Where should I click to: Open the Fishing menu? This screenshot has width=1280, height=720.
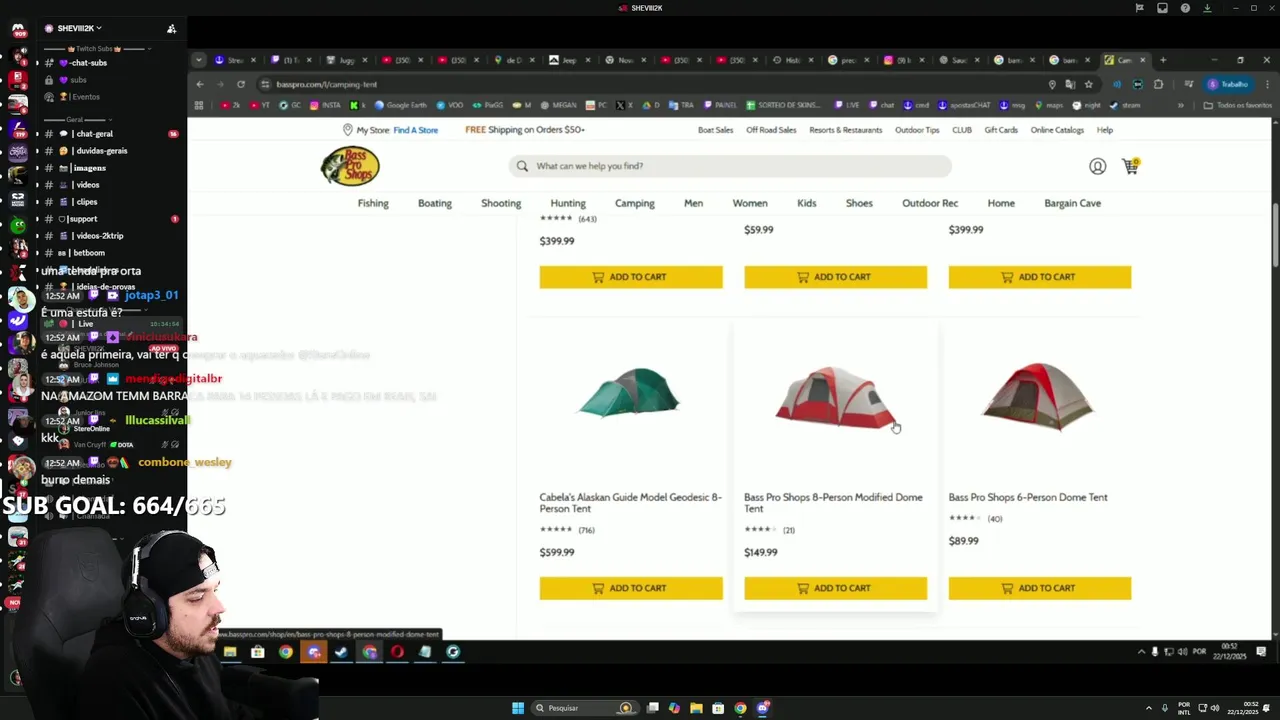(x=373, y=203)
